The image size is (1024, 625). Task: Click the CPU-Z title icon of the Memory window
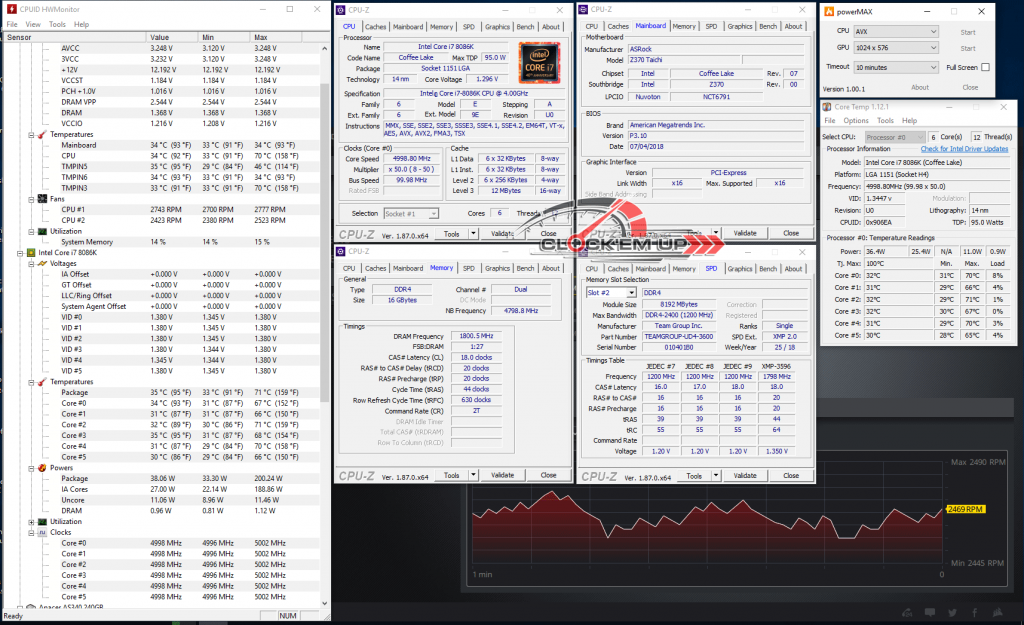[x=341, y=251]
